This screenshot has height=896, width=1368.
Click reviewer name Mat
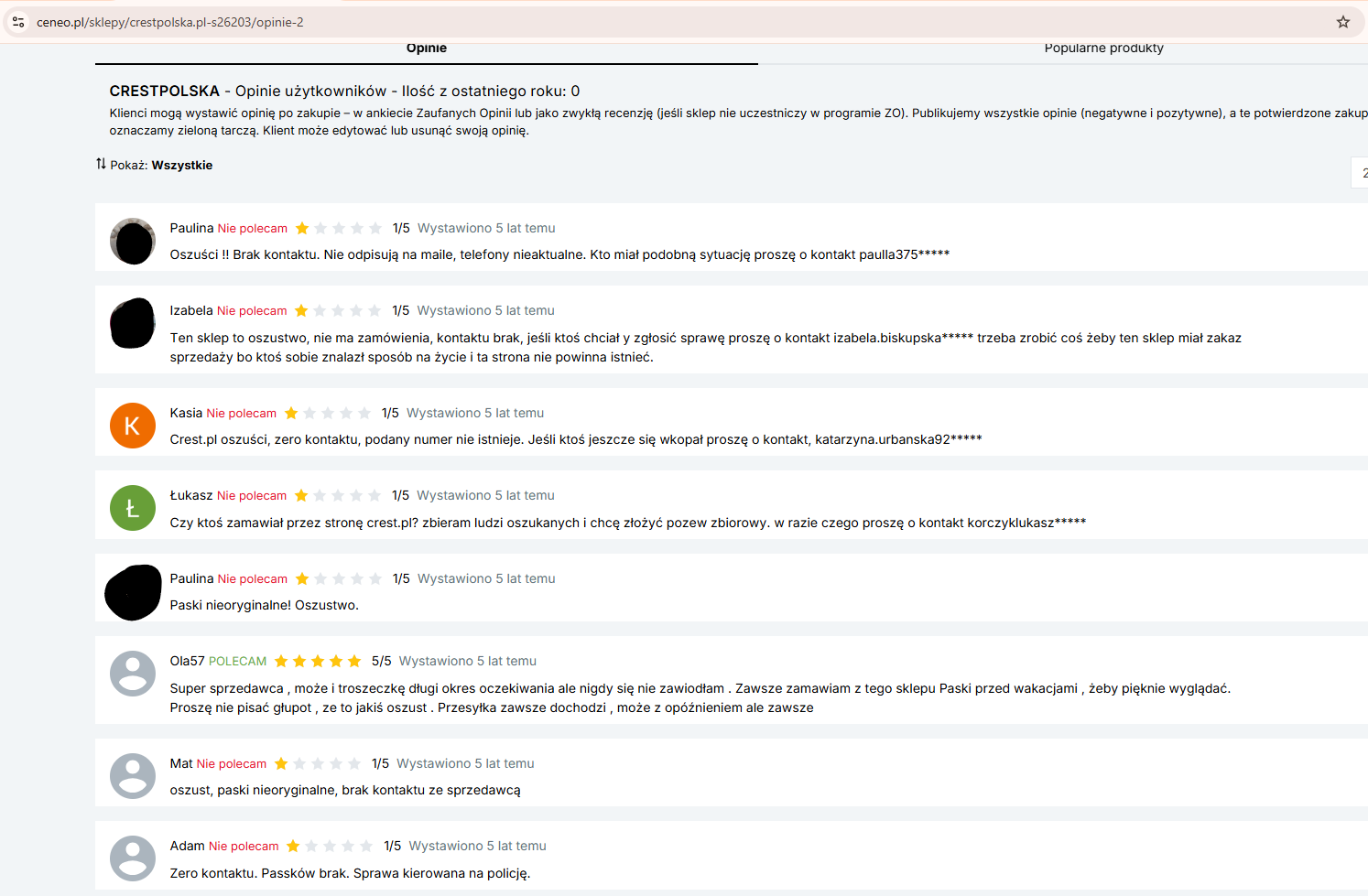(181, 764)
